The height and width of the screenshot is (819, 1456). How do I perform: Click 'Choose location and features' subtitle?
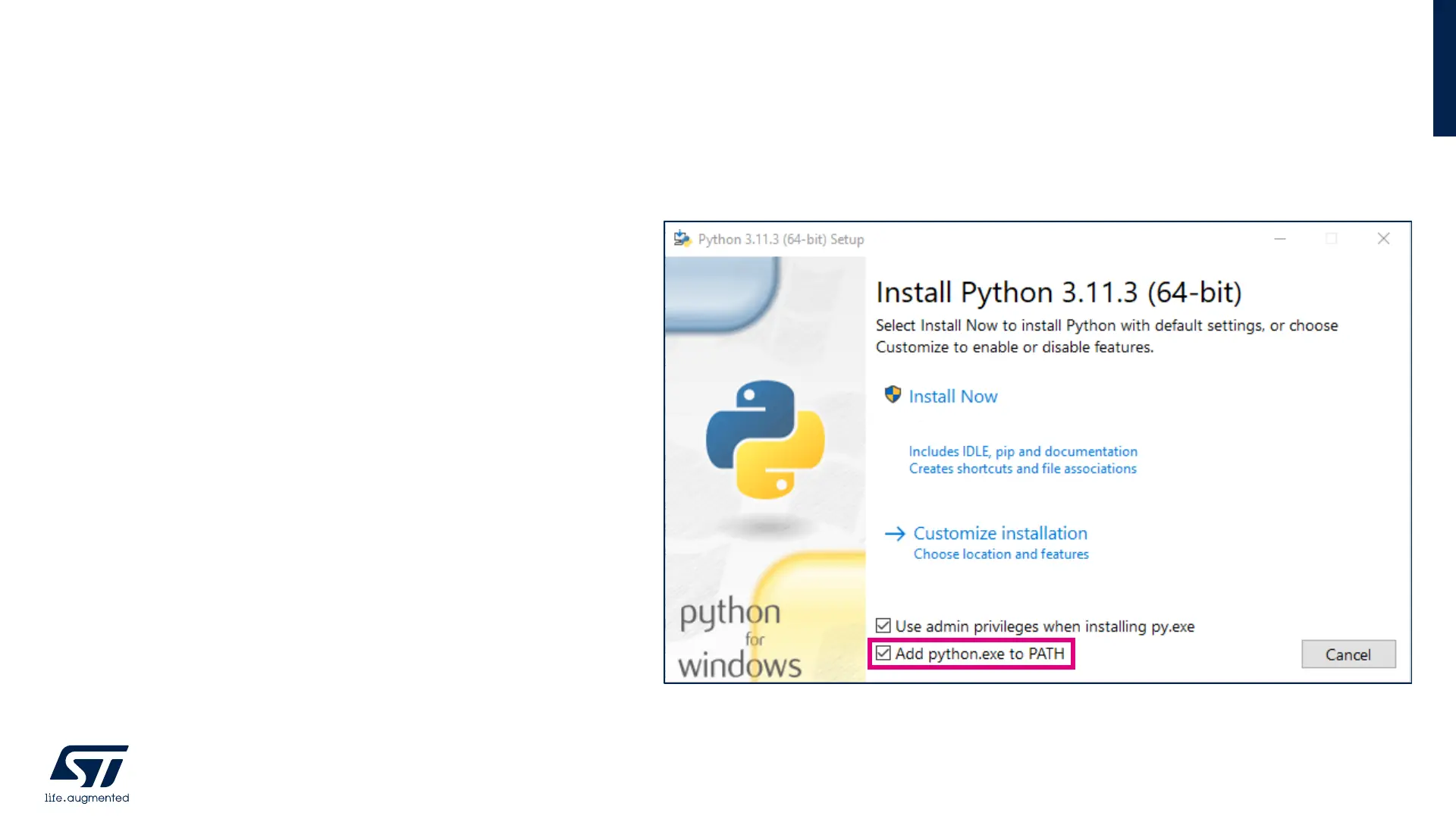[x=1001, y=554]
